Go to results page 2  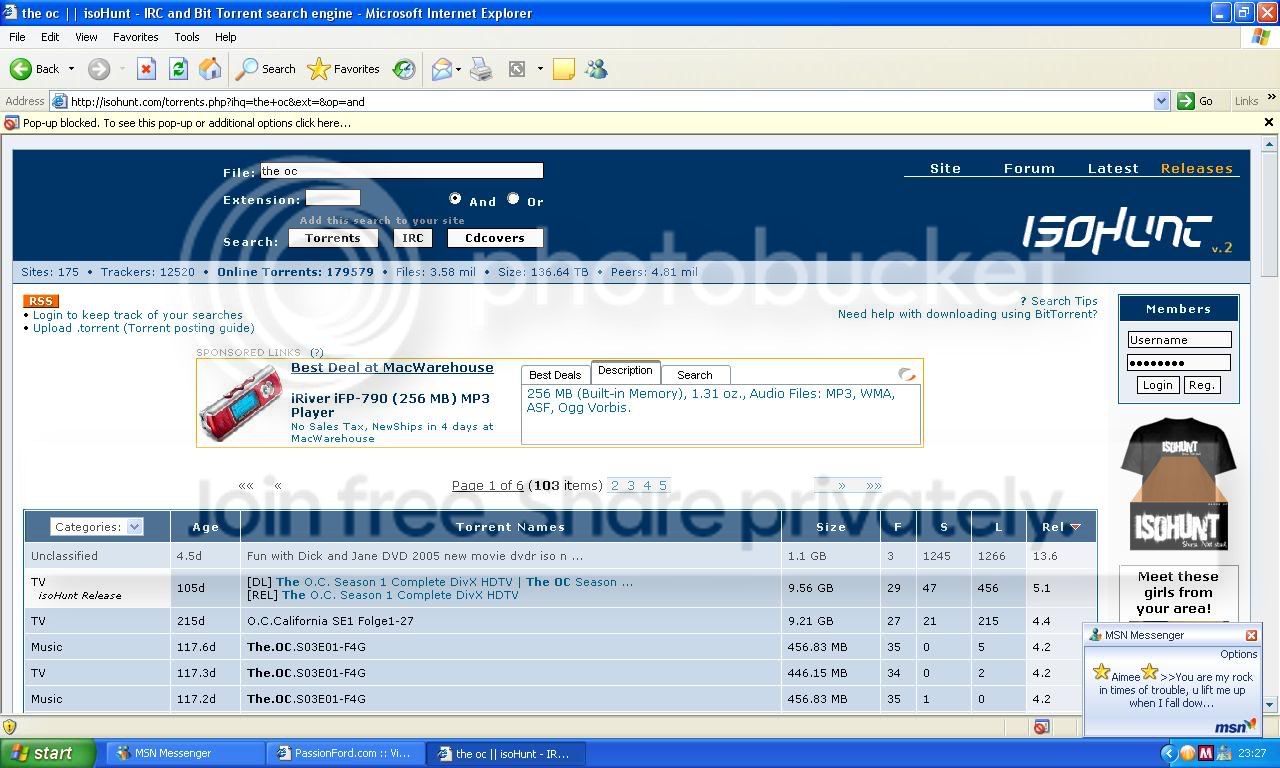point(615,486)
